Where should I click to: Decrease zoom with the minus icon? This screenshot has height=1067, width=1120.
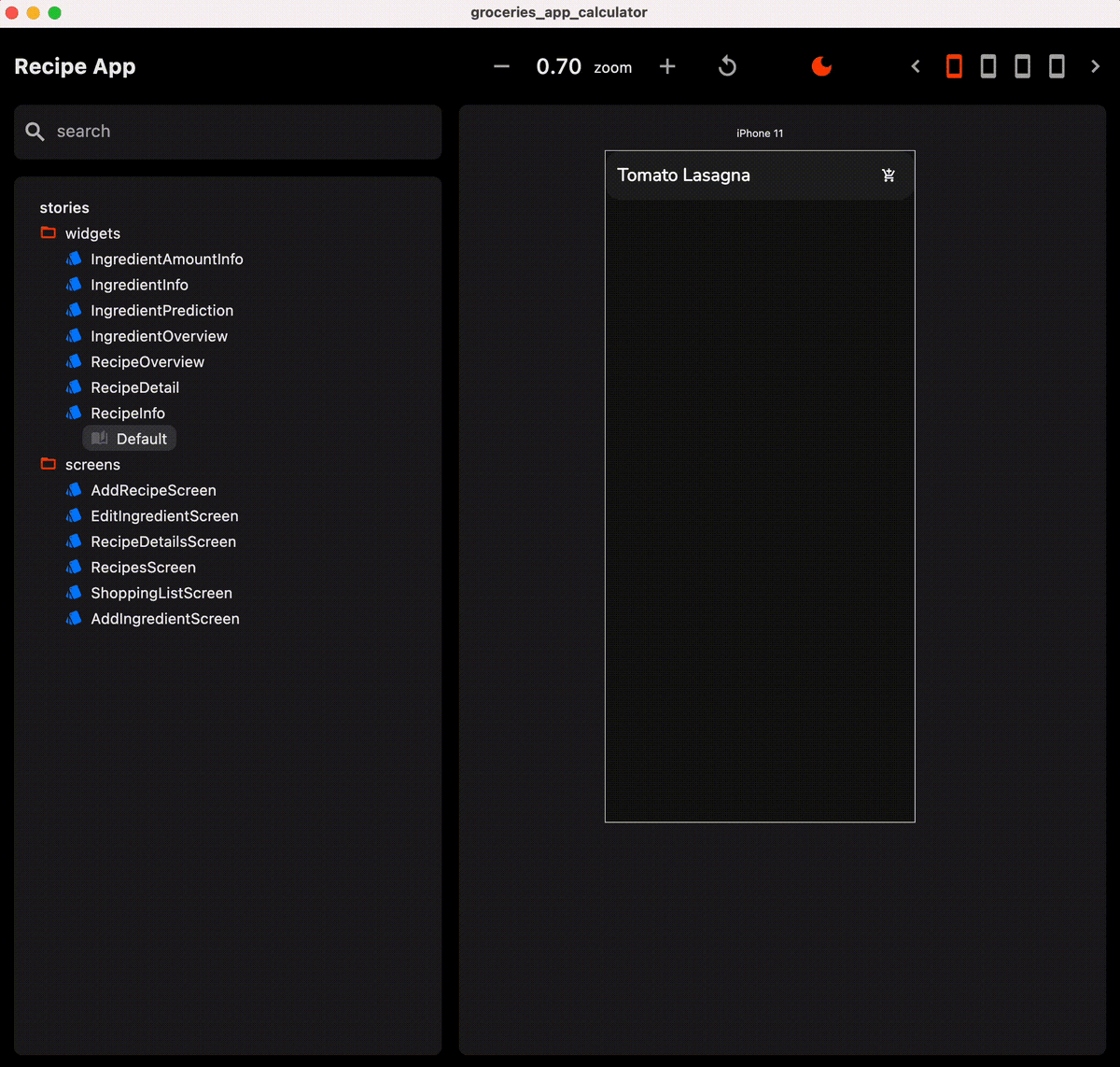(x=501, y=66)
